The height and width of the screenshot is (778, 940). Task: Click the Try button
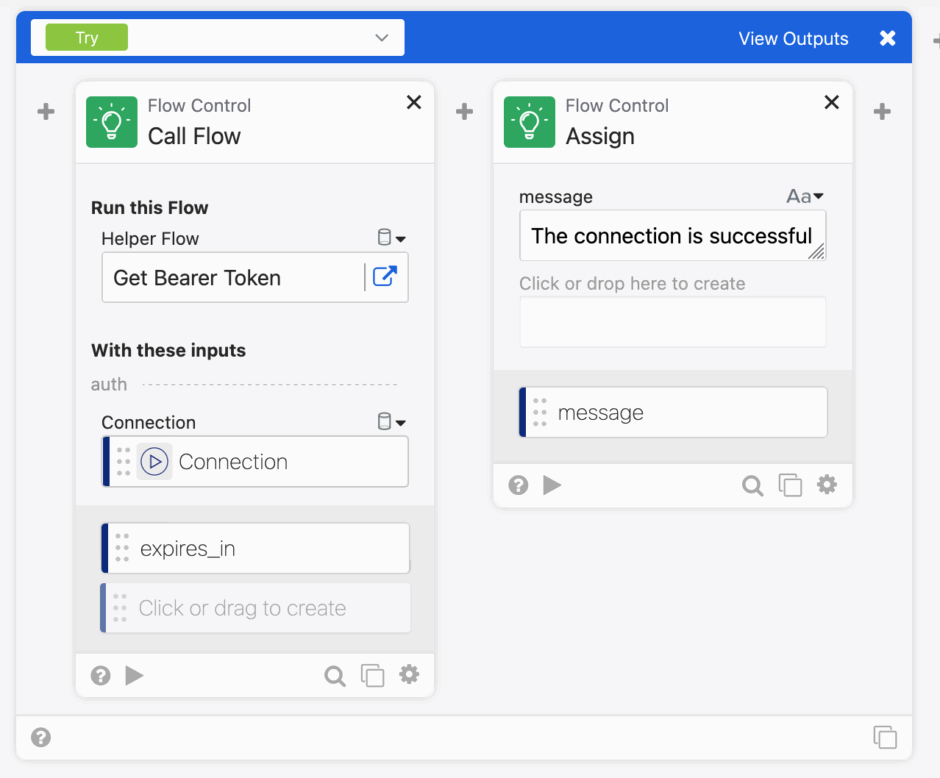pos(85,37)
